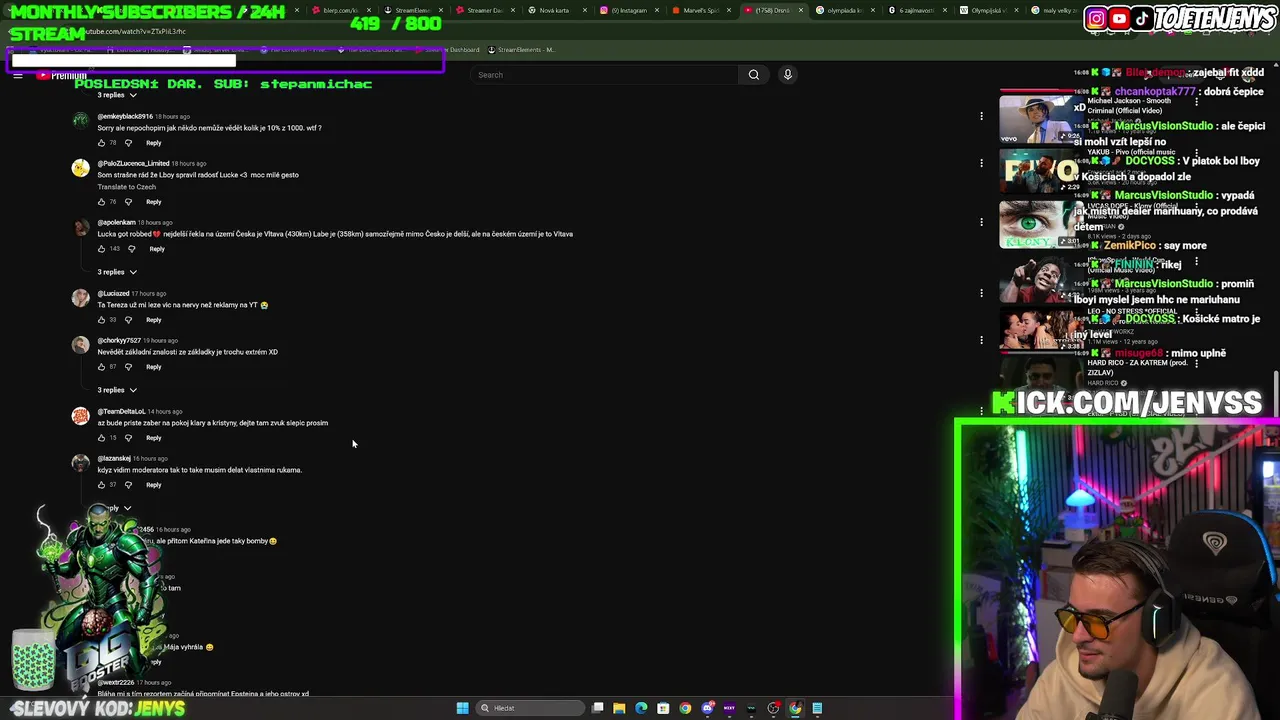Reply to @apolenkam comment
The width and height of the screenshot is (1280, 720).
pos(157,249)
